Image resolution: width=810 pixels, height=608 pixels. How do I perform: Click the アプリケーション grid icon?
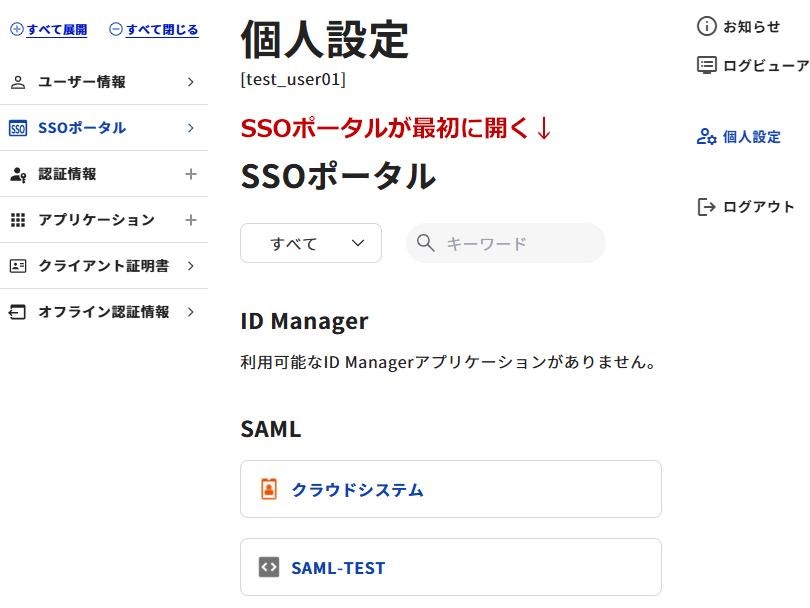pos(18,220)
